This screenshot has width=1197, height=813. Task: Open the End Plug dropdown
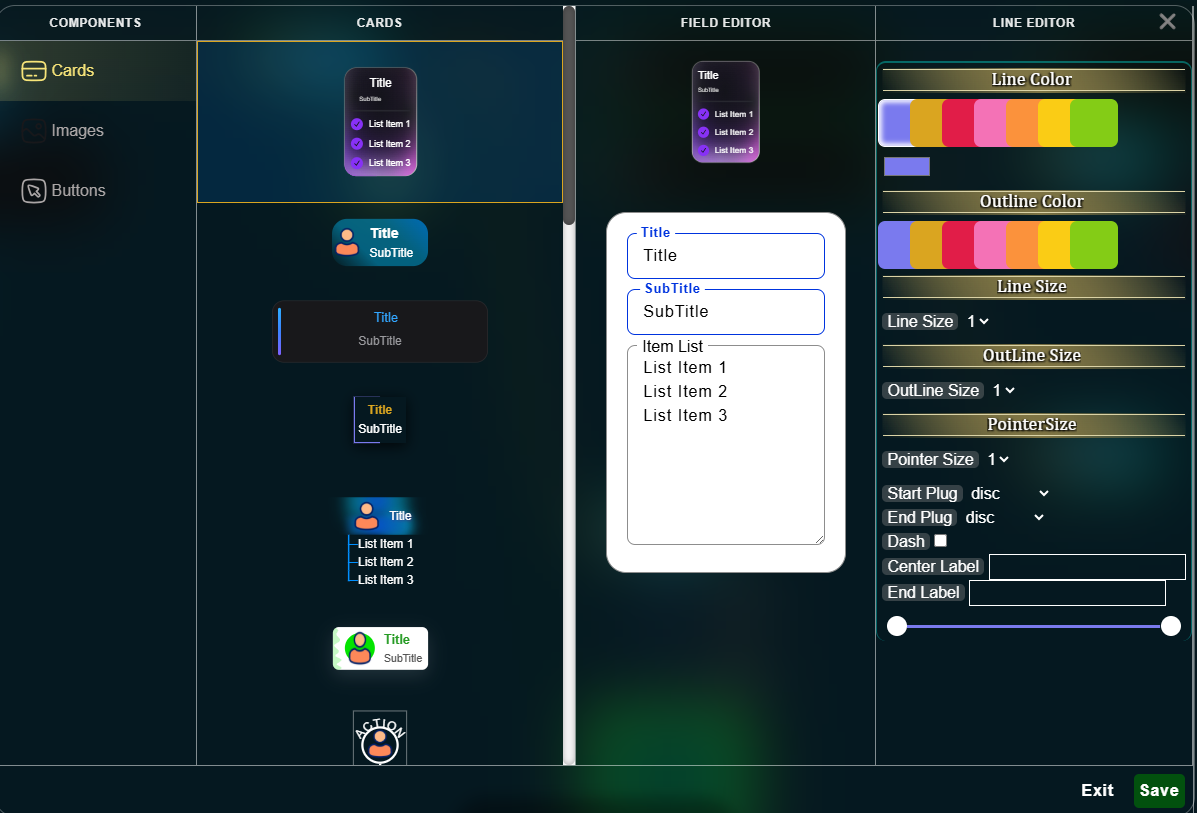pos(1004,517)
